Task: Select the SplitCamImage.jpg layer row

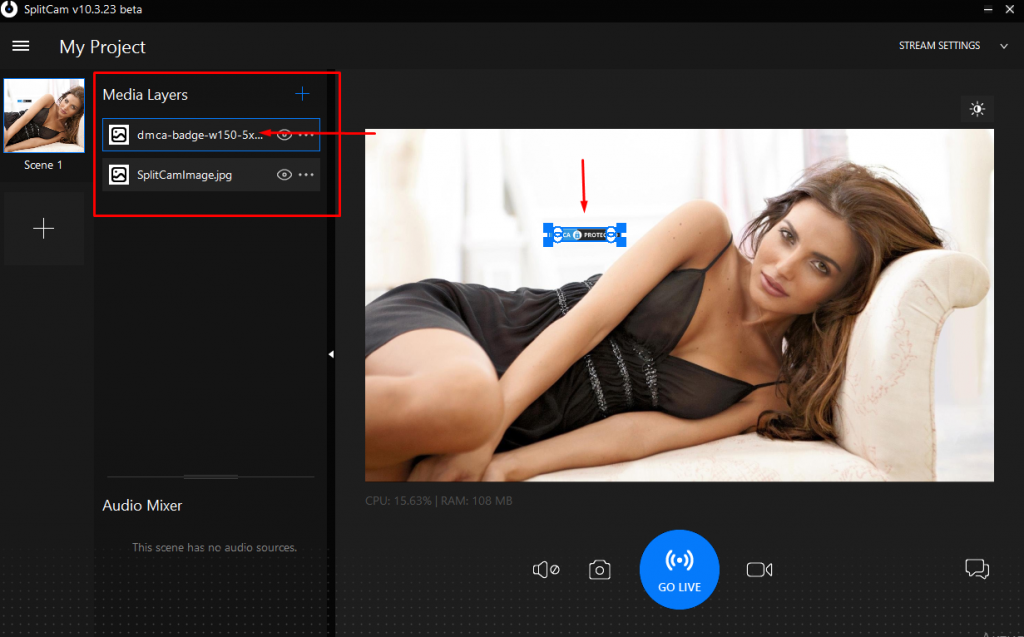Action: point(211,174)
